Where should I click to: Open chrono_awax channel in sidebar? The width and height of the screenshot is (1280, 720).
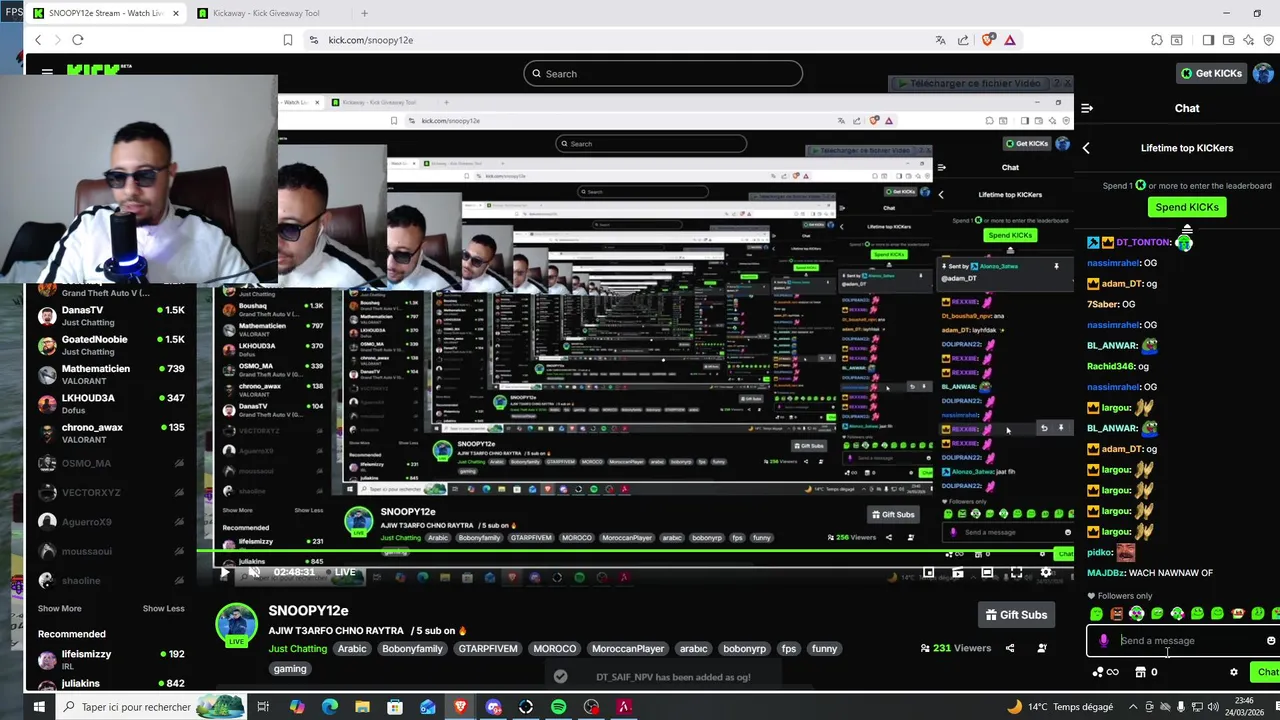click(x=110, y=433)
